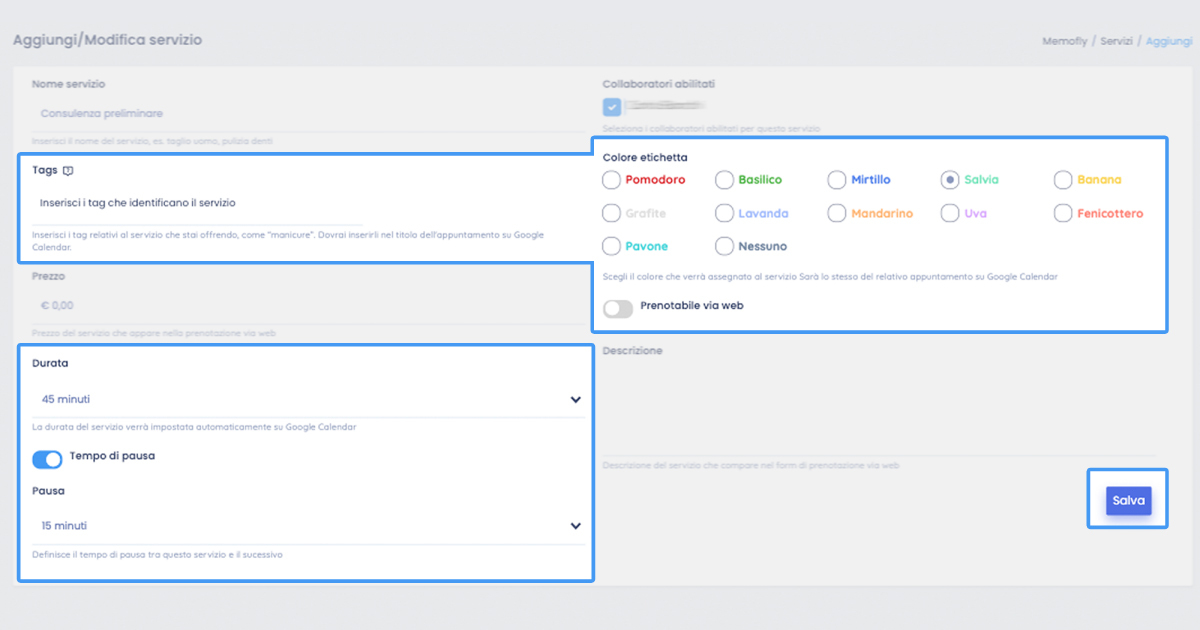Screen dimensions: 1200x630
Task: Open the Memofly breadcrumb link
Action: (1066, 41)
